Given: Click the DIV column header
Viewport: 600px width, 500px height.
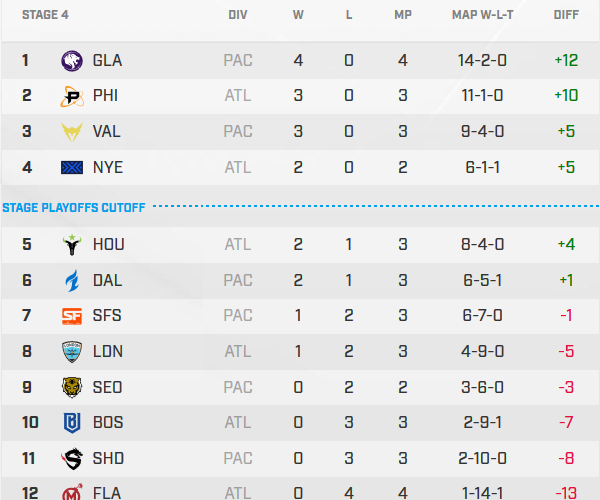Looking at the screenshot, I should point(238,15).
